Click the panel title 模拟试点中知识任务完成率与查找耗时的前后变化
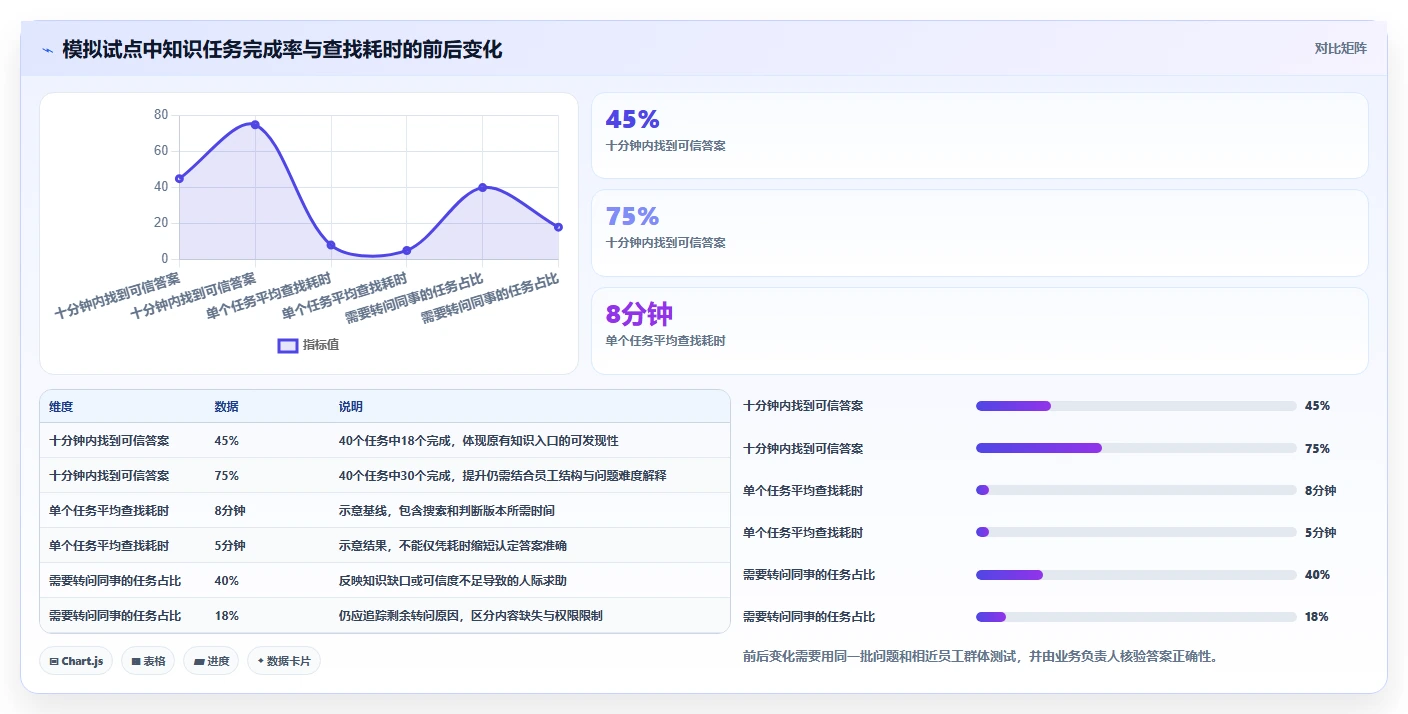The width and height of the screenshot is (1408, 714). click(282, 49)
